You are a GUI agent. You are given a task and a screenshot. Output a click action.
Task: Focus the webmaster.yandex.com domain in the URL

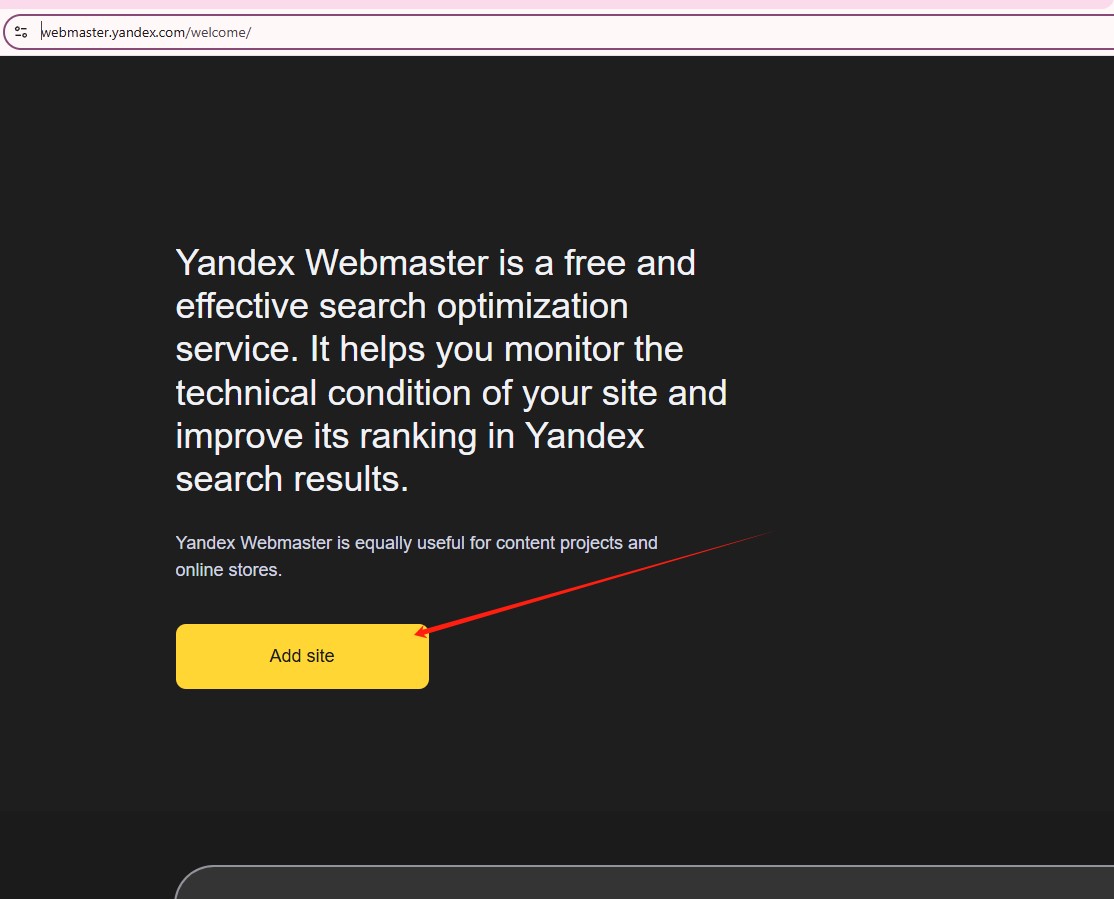coord(114,32)
